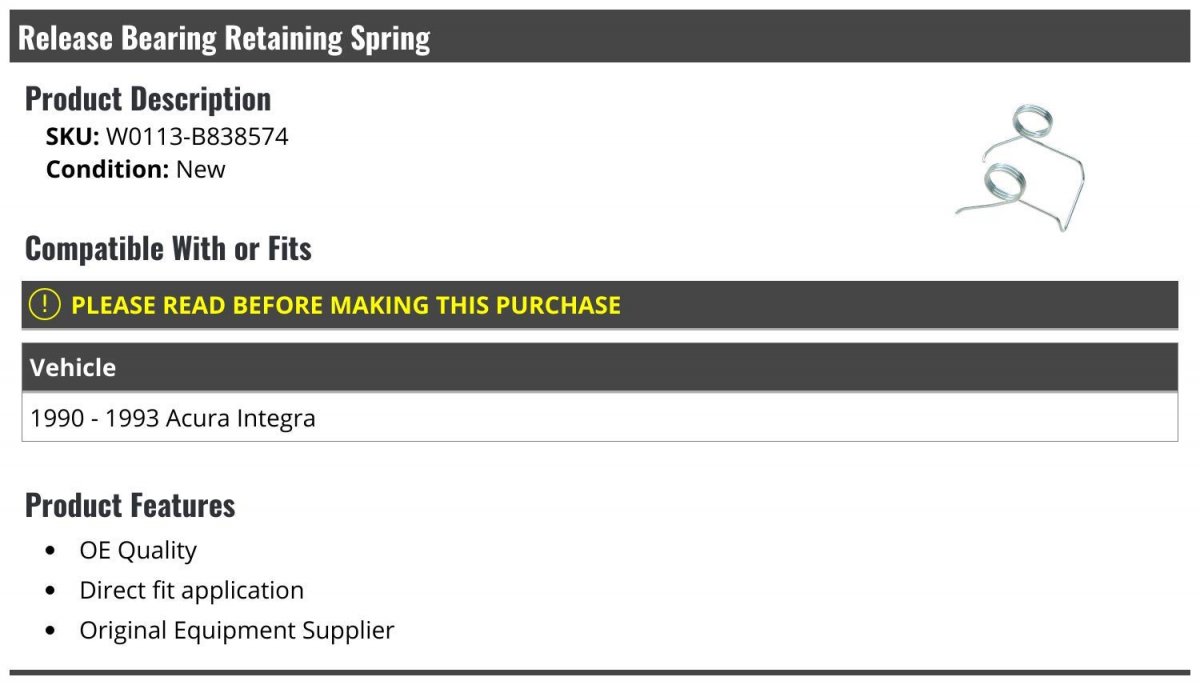Viewport: 1200px width, 685px height.
Task: Click the "OE Quality" feature item
Action: pyautogui.click(x=138, y=550)
